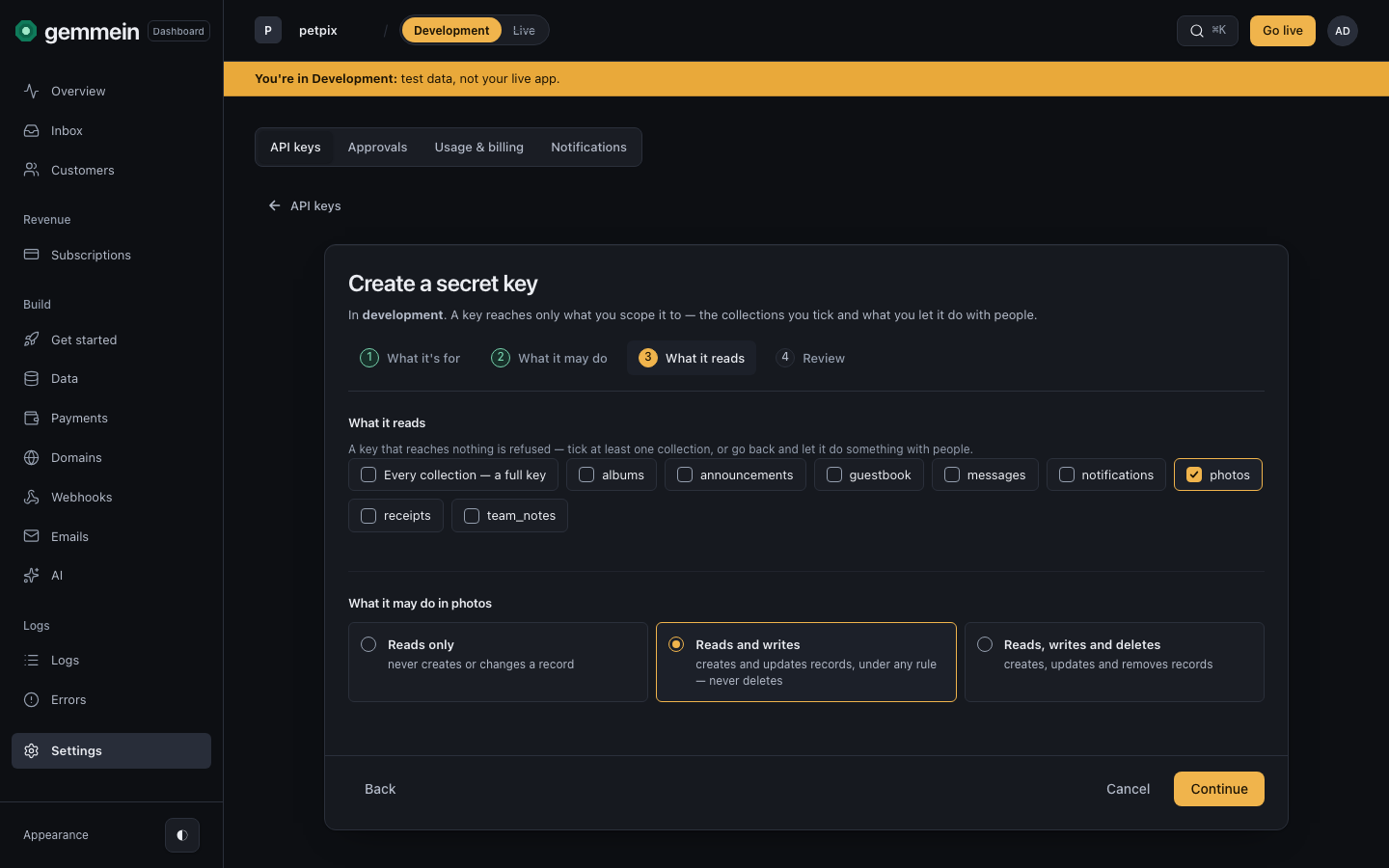Open Errors alert icon
Screen dimensions: 1389x868
pos(32,699)
